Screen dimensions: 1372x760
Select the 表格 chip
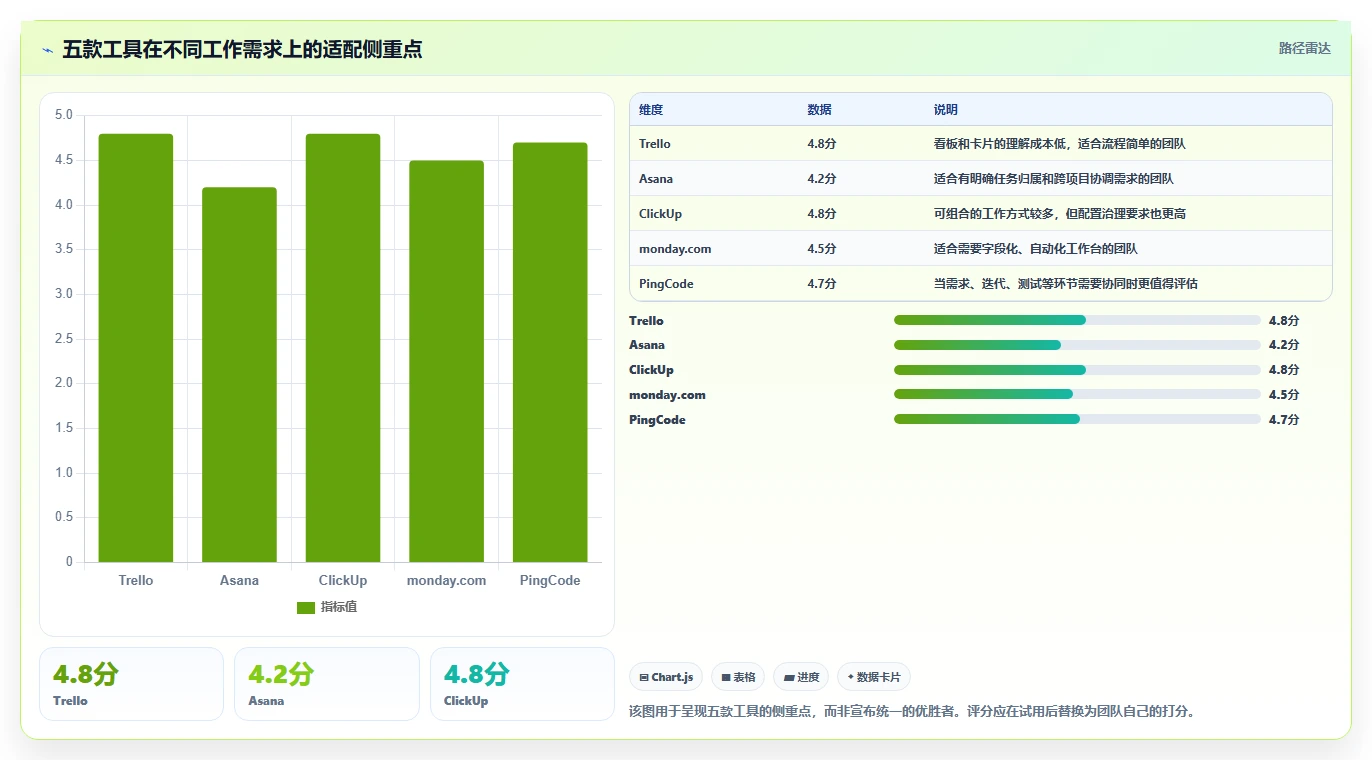(x=738, y=677)
